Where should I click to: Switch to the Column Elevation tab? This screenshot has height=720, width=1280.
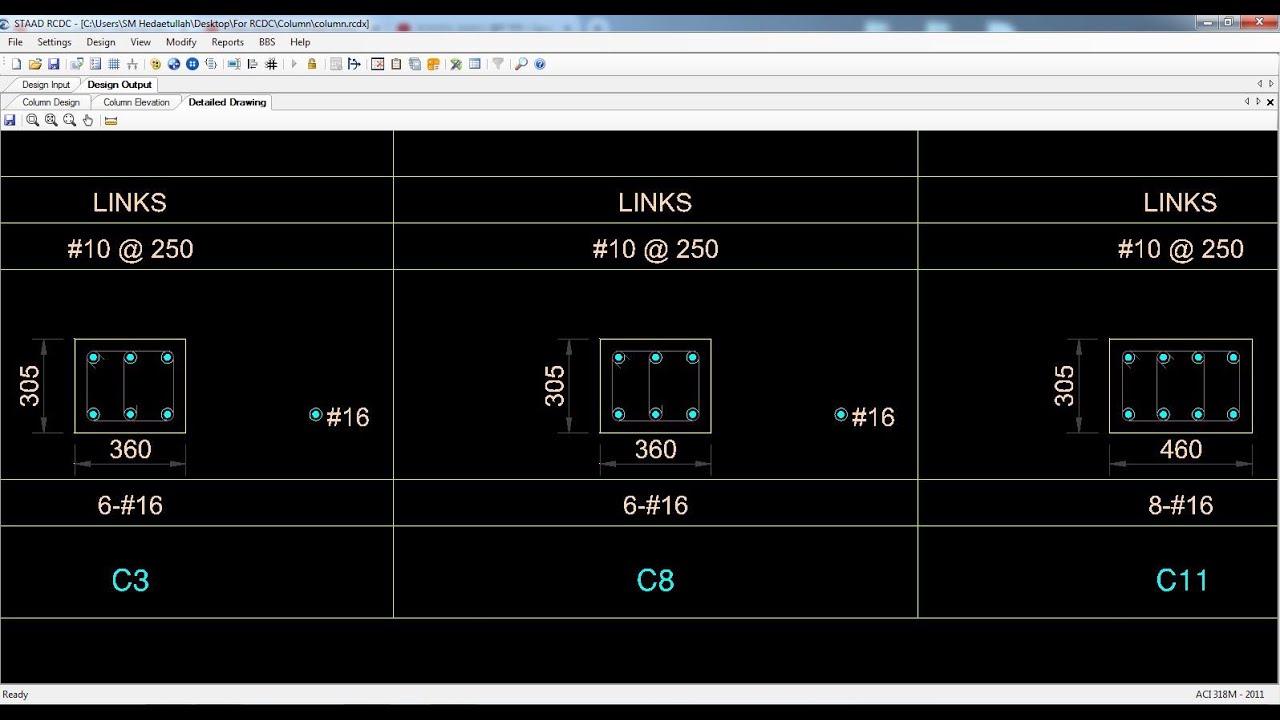tap(136, 102)
